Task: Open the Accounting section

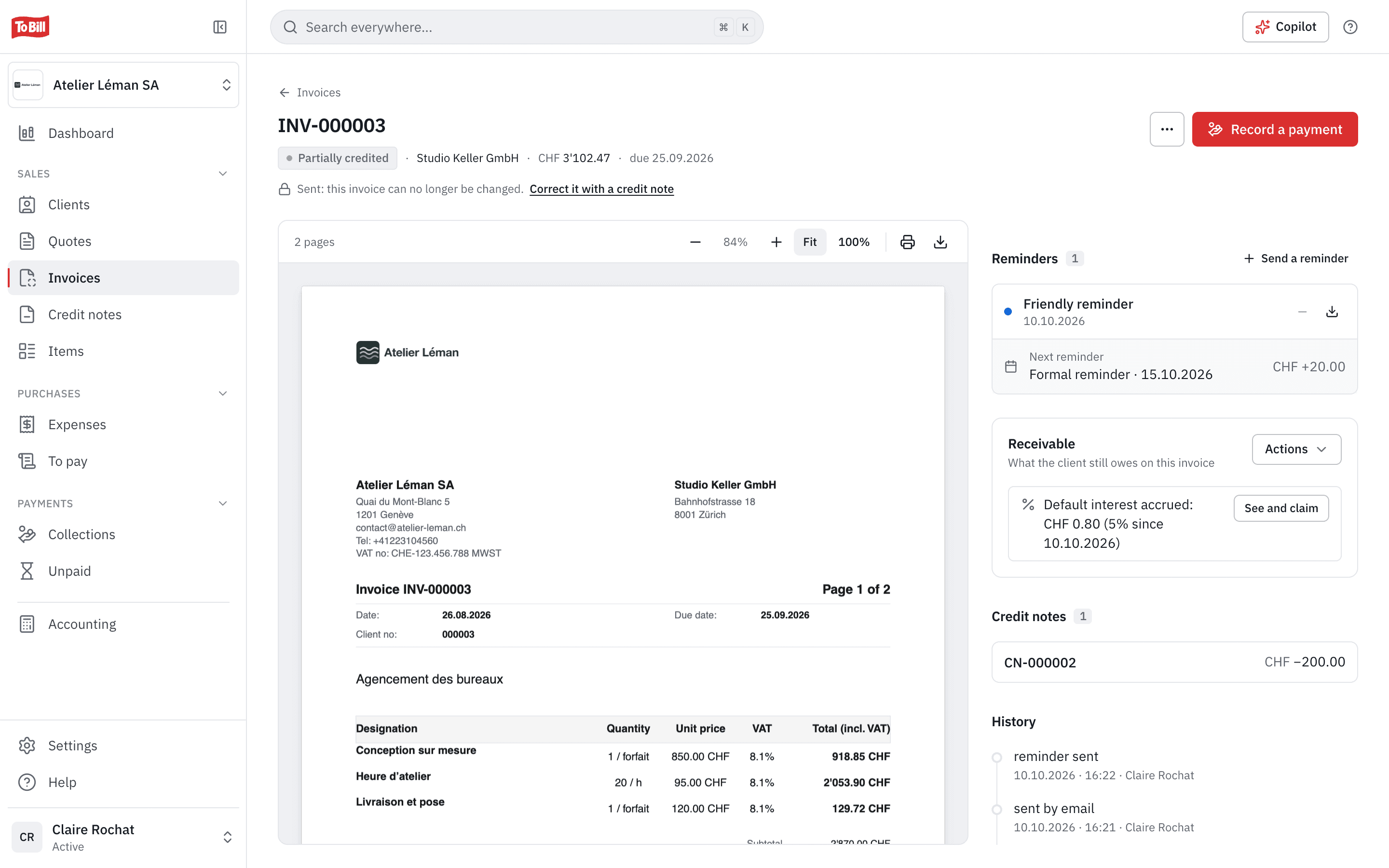Action: [x=123, y=624]
